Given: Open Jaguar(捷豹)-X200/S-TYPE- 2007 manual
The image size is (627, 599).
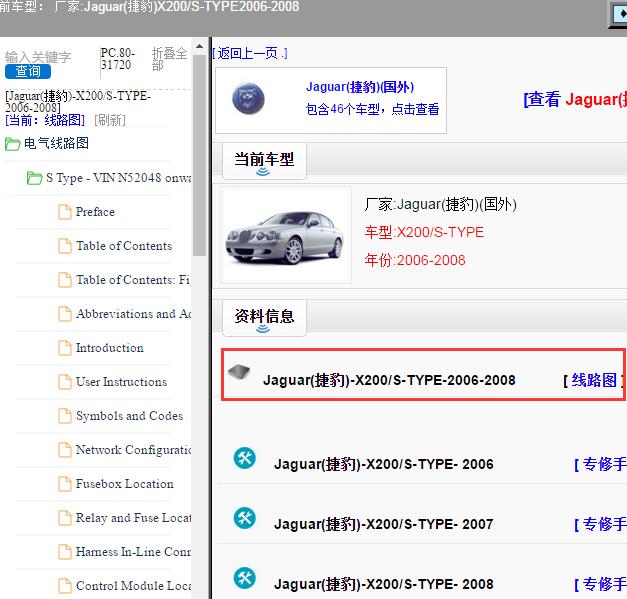Looking at the screenshot, I should (383, 524).
